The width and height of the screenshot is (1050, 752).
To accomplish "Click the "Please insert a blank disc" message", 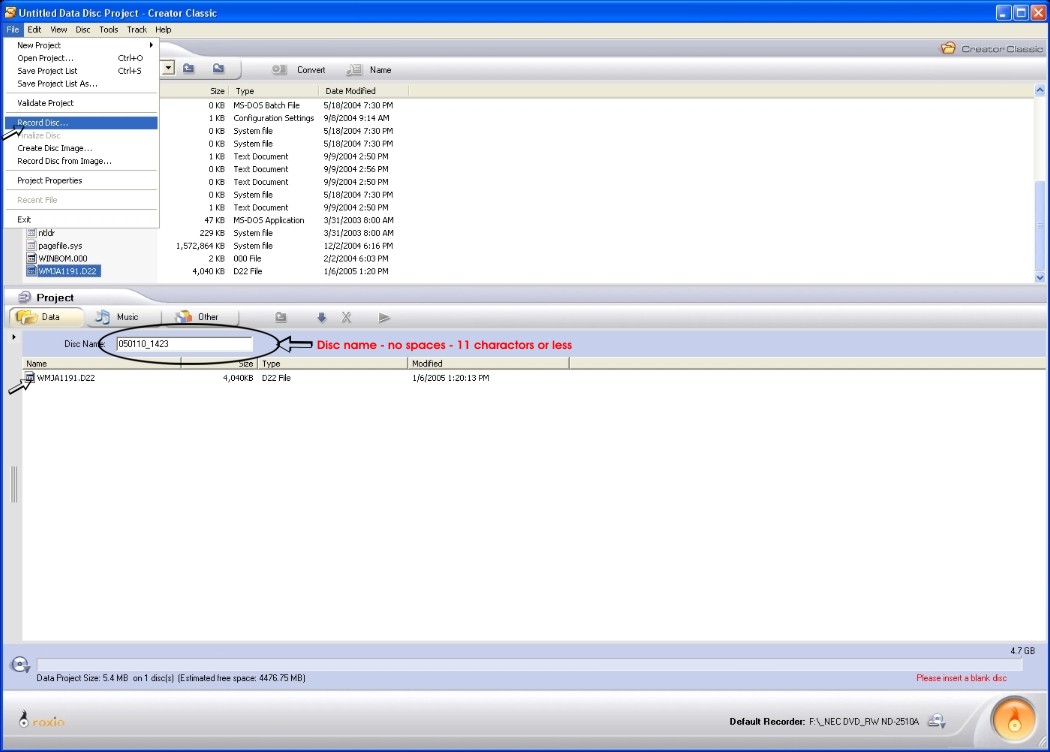I will 961,678.
